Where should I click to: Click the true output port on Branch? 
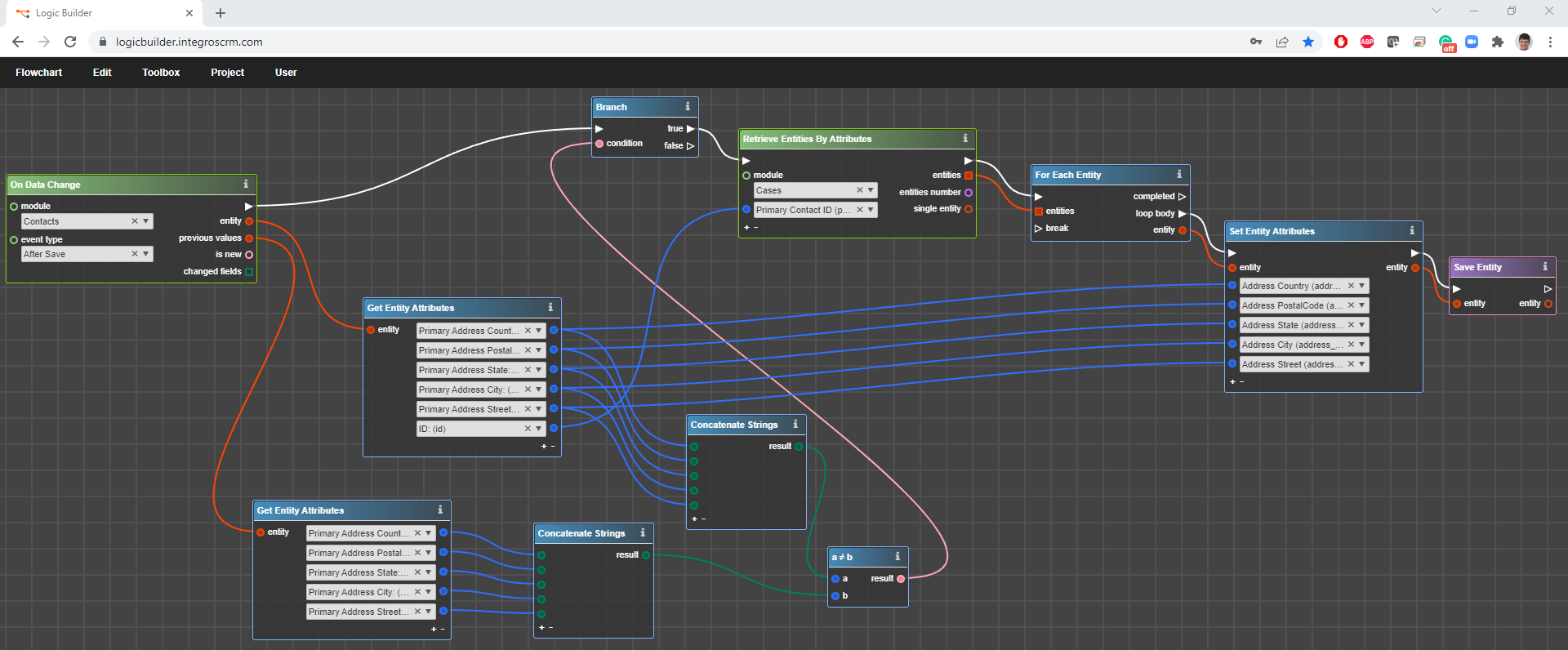tap(690, 129)
